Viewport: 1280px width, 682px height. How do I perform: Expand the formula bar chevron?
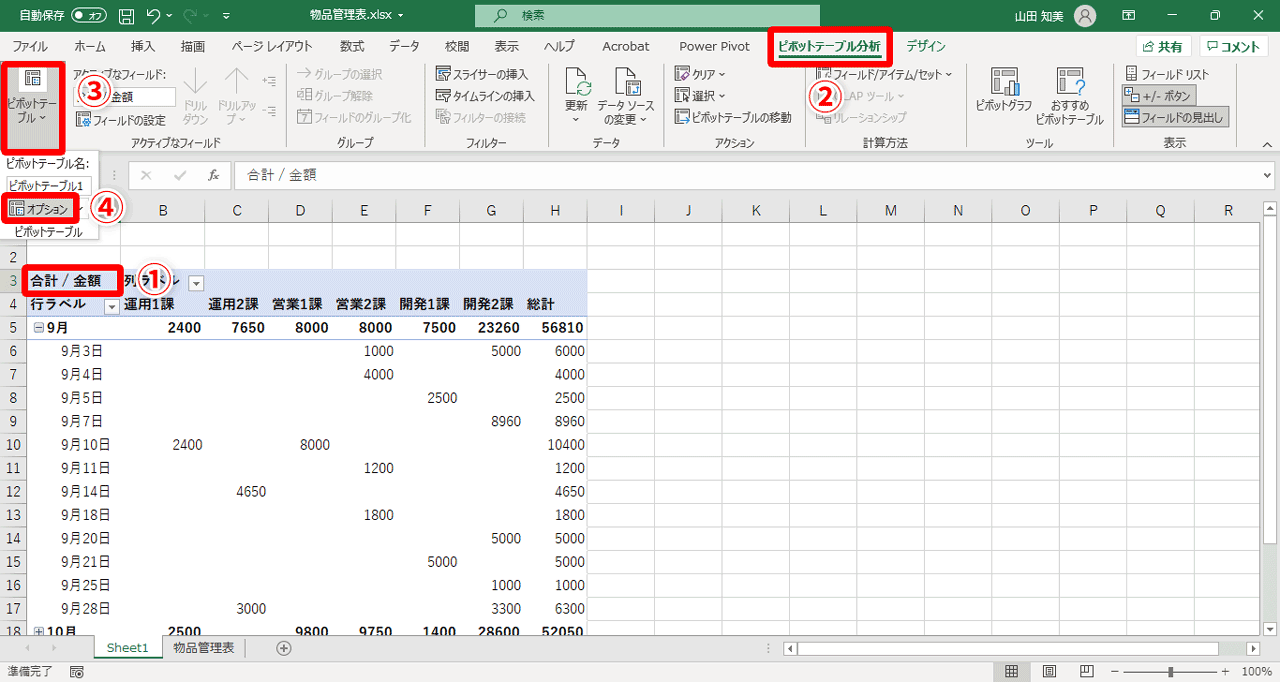click(x=1269, y=175)
